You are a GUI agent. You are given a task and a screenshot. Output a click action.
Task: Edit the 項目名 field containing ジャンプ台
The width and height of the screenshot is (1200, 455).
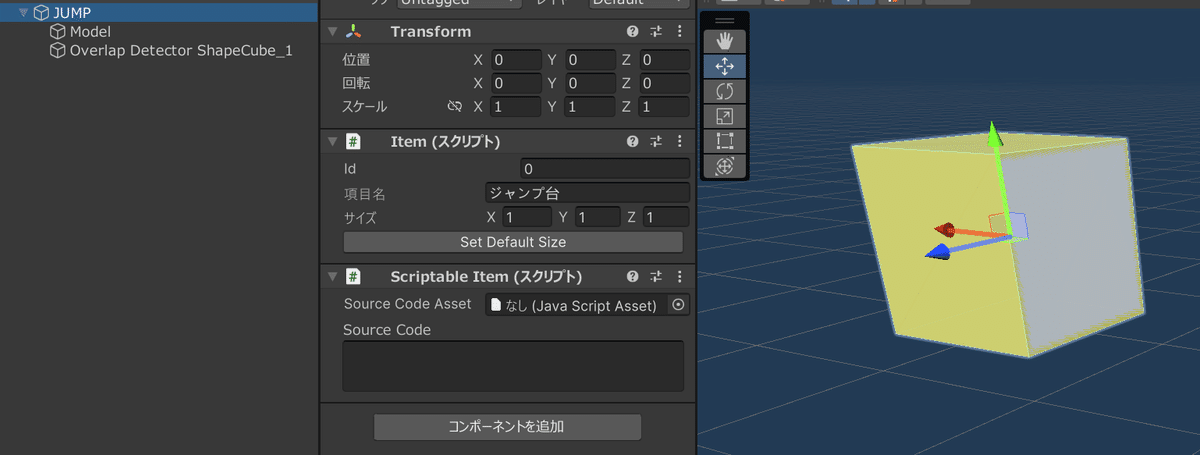(587, 193)
